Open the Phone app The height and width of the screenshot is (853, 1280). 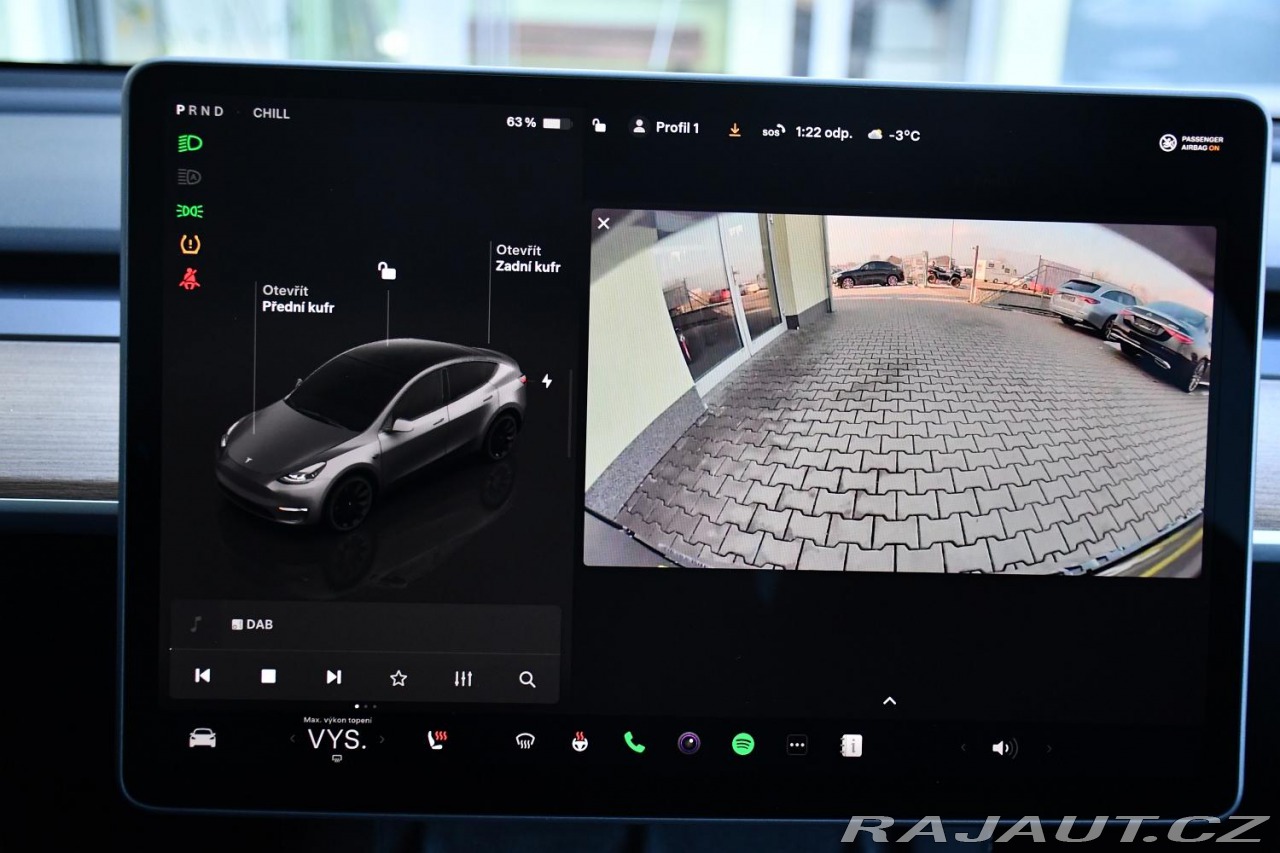point(634,742)
